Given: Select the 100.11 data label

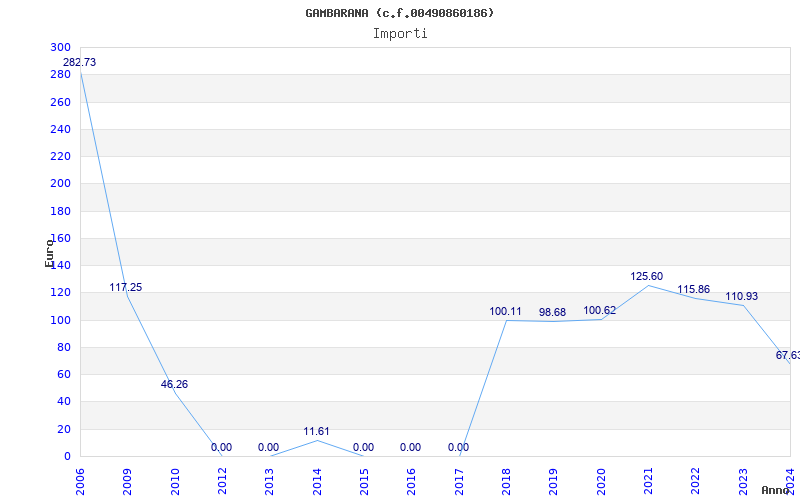Looking at the screenshot, I should [506, 311].
